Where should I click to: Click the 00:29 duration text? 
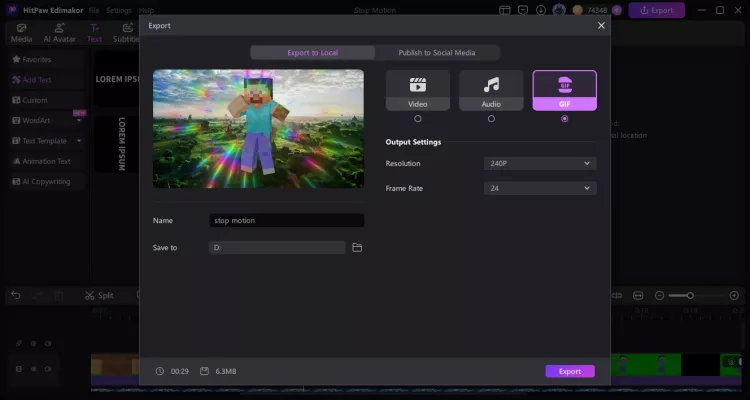click(x=180, y=371)
